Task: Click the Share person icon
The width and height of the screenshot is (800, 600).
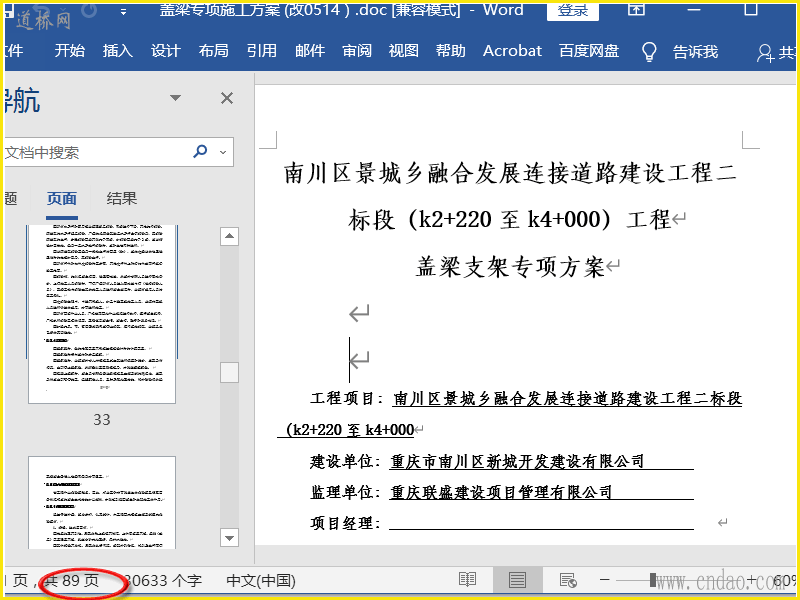Action: point(765,52)
